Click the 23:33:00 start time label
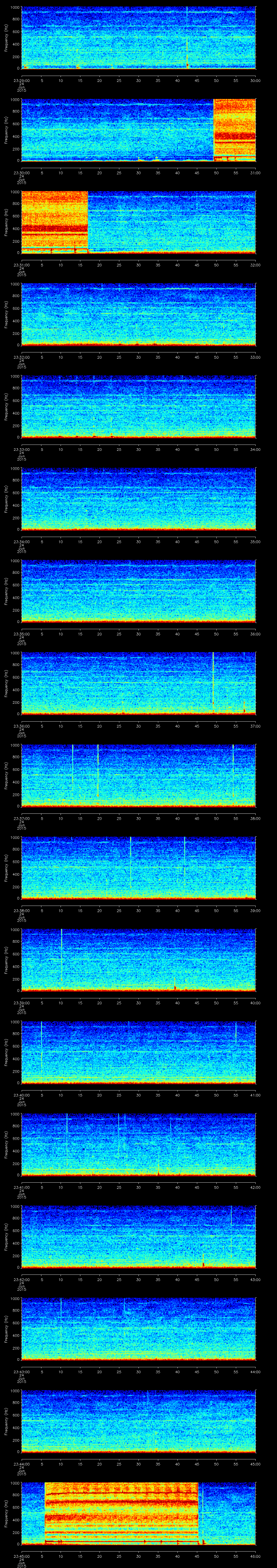This screenshot has height=1568, width=277. [21, 450]
